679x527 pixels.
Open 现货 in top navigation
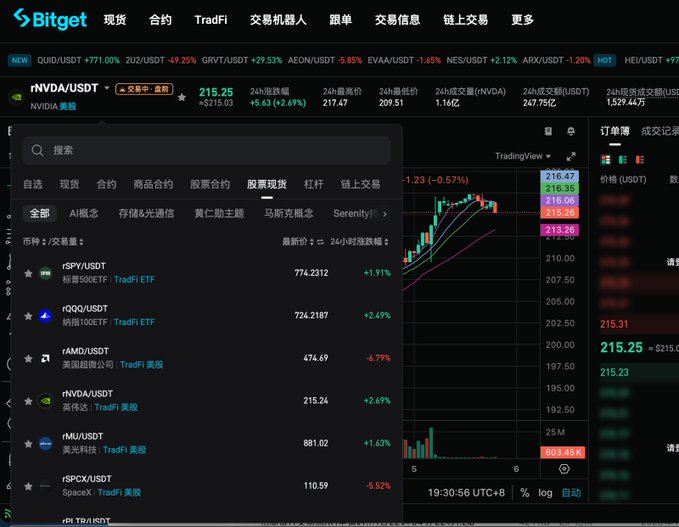tap(115, 20)
